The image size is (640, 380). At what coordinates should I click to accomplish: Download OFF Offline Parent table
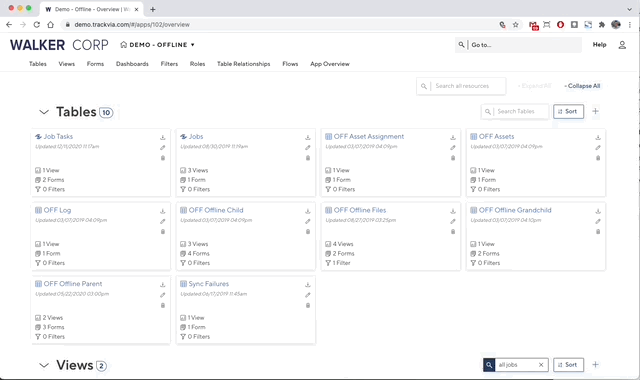[162, 285]
